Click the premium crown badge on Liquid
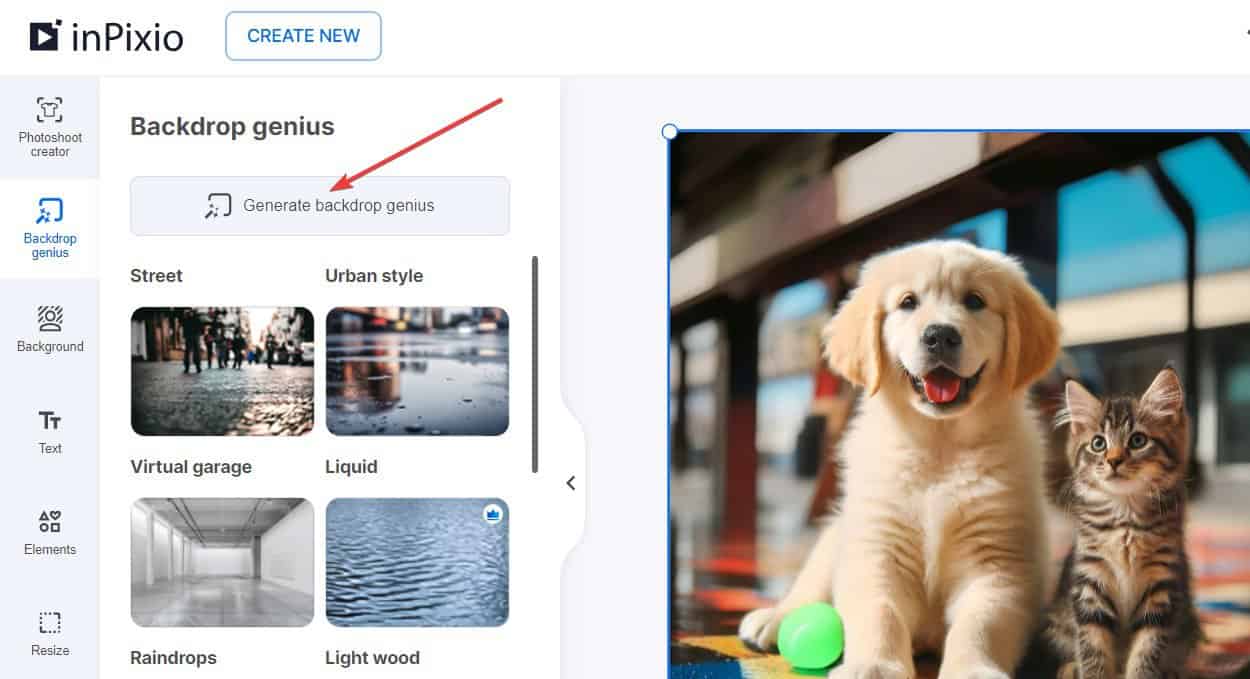 (492, 514)
